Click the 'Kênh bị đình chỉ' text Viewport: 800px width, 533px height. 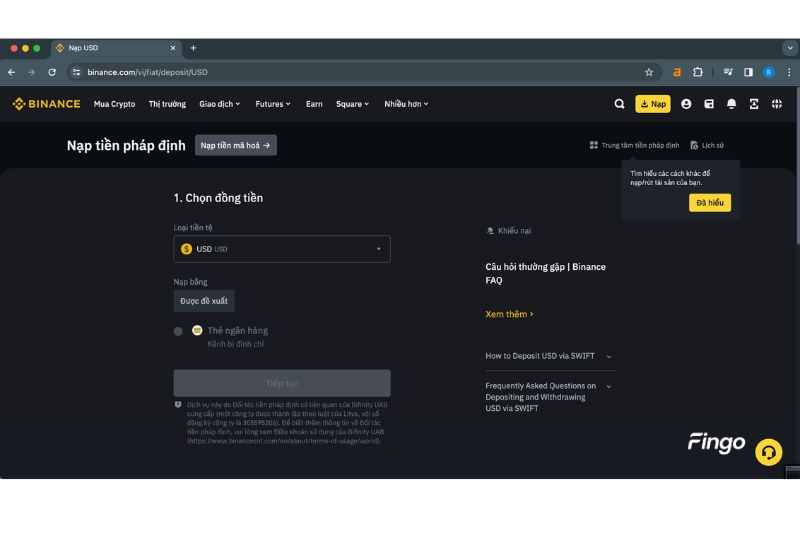point(236,344)
